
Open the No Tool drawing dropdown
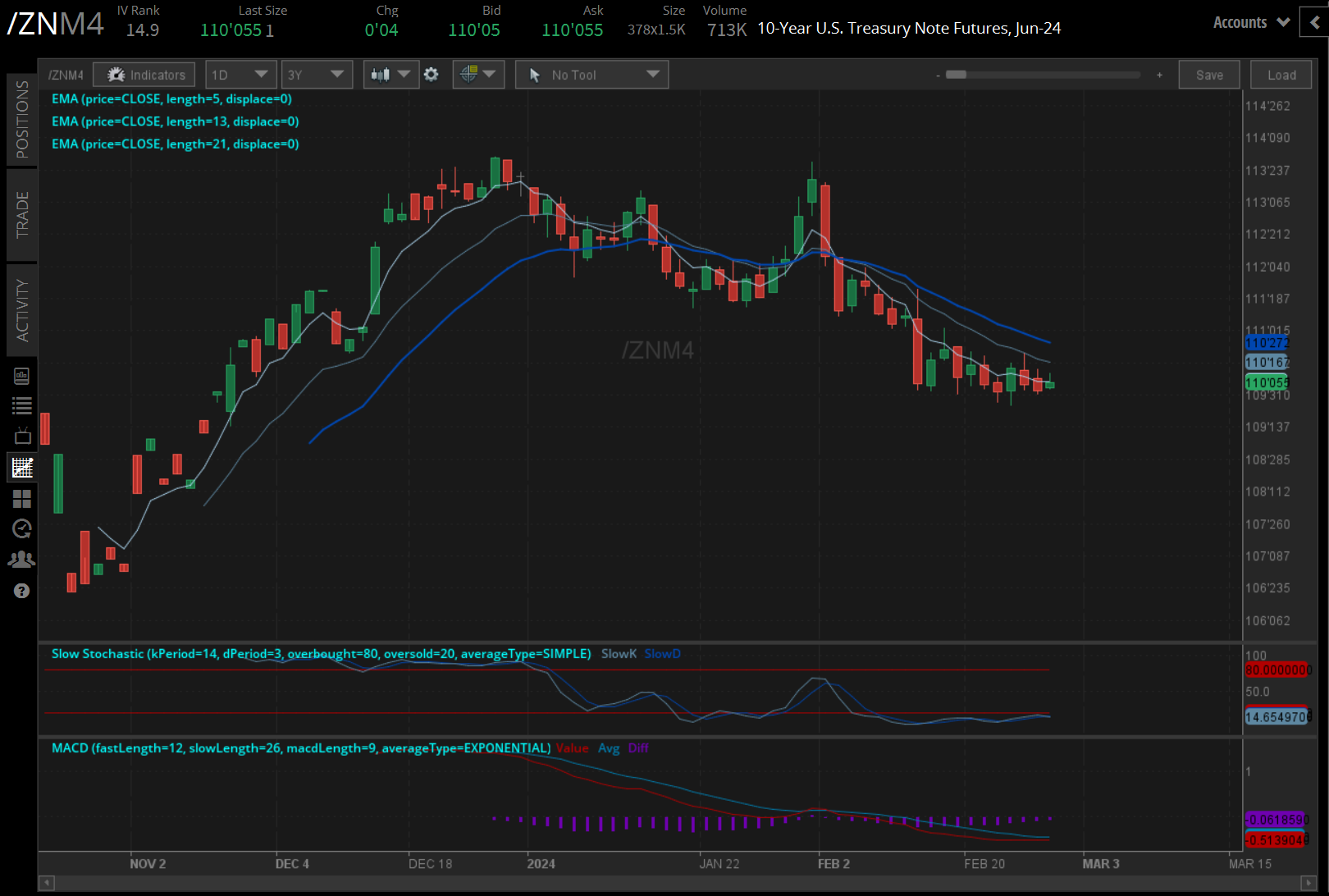(591, 75)
